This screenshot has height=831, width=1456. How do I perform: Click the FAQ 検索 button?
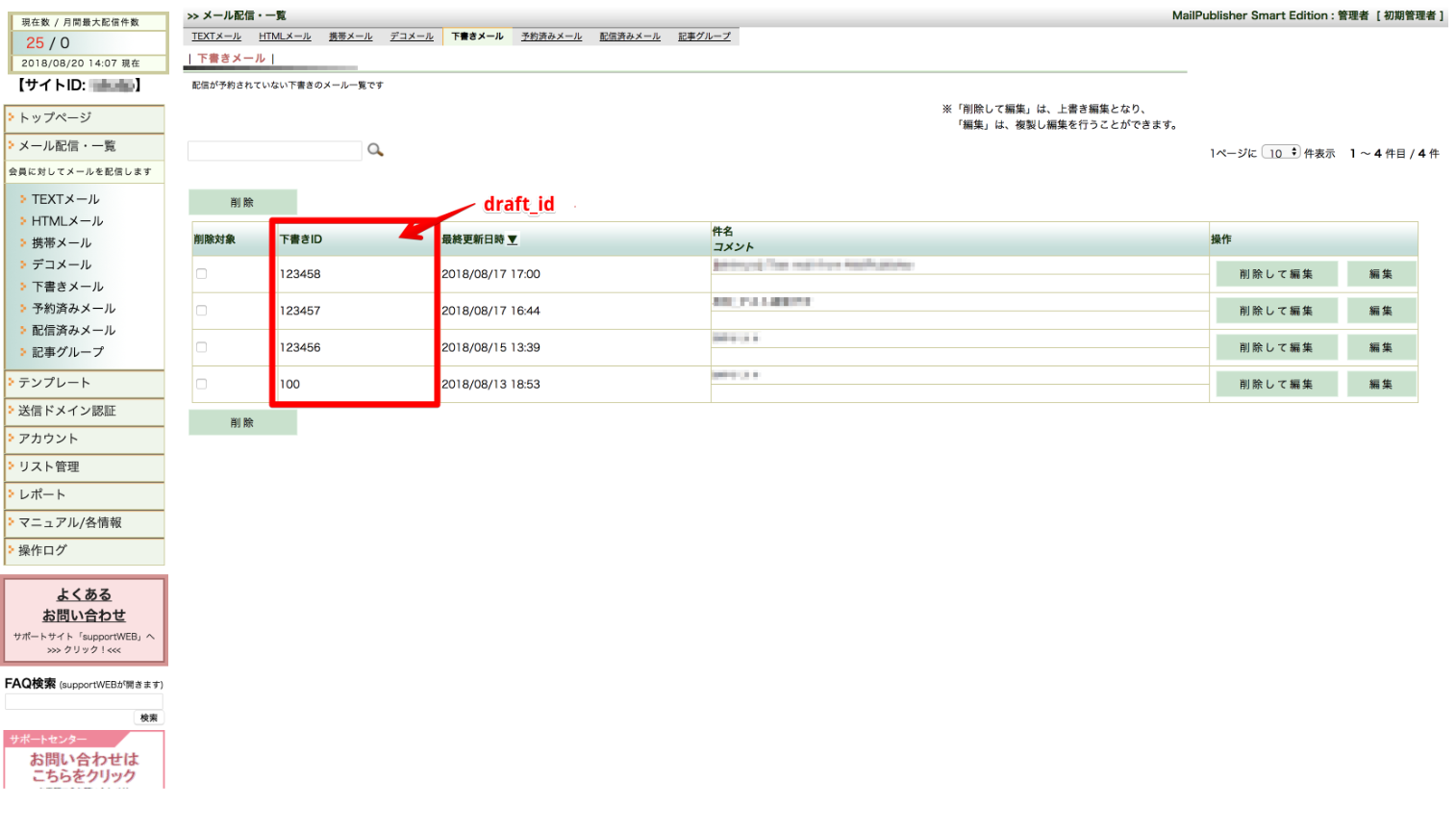coord(149,718)
